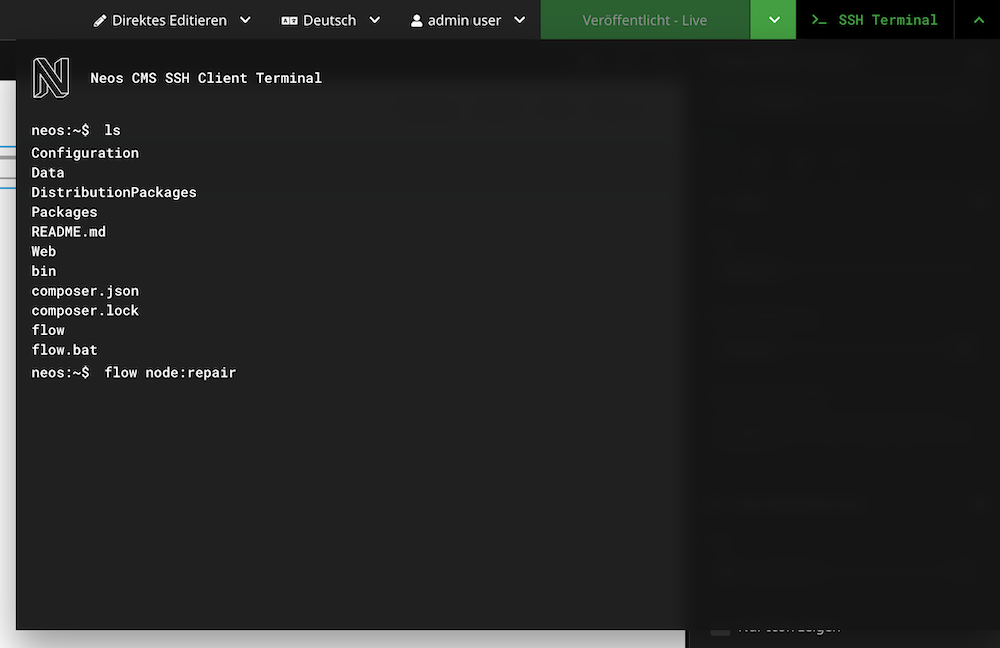
Task: Click the SSH Terminal prompt icon
Action: tap(819, 20)
